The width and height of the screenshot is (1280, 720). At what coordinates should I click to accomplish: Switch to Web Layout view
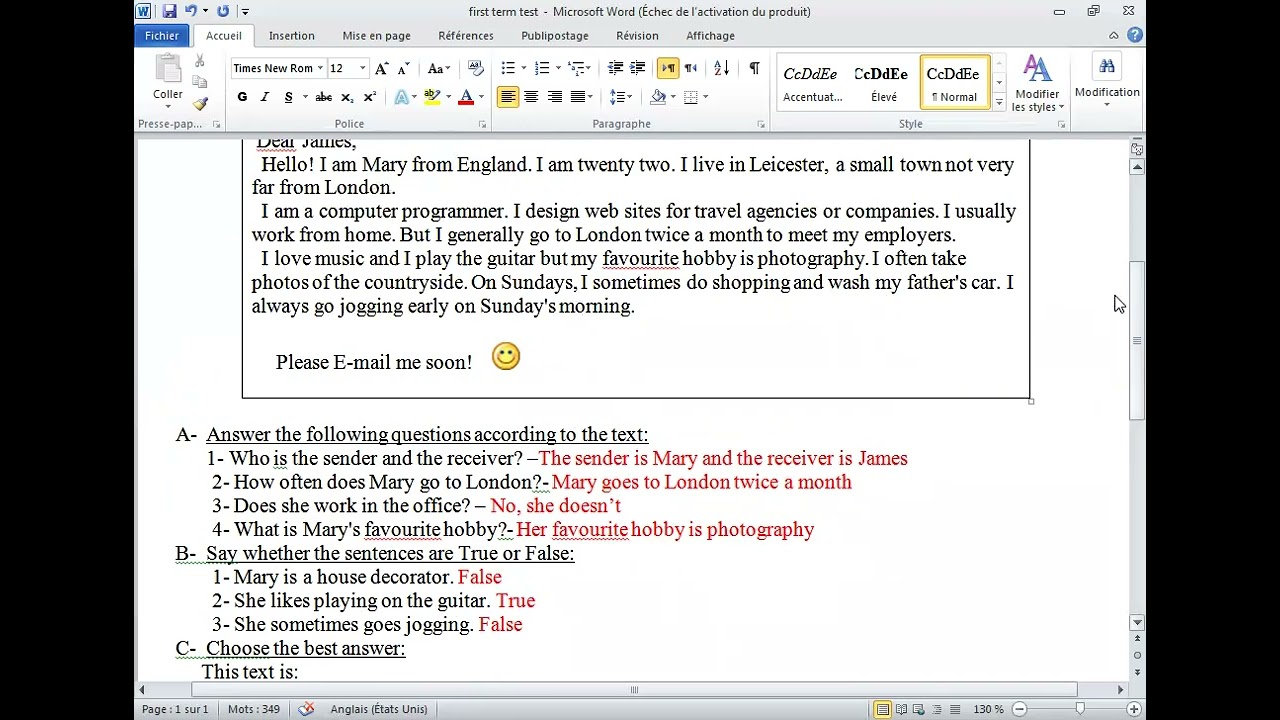tap(917, 709)
